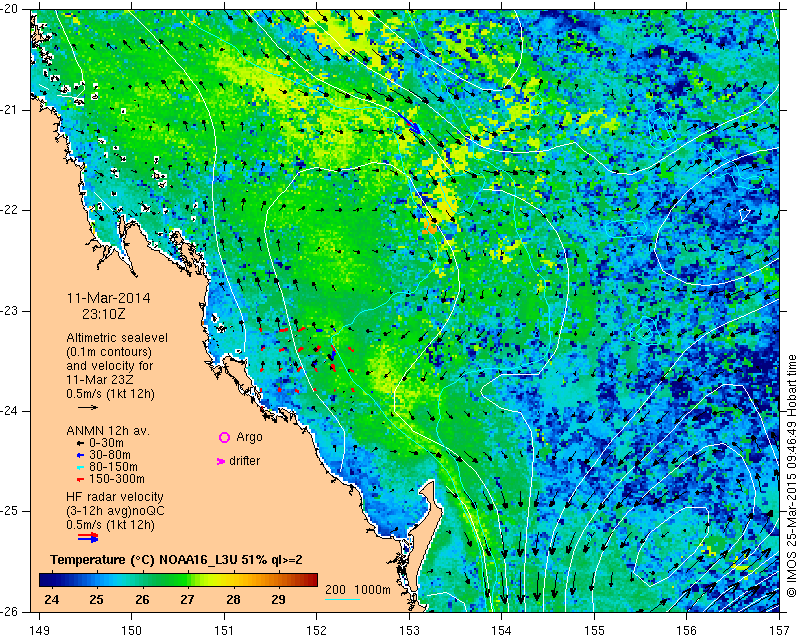The height and width of the screenshot is (640, 800).
Task: Click the longitude axis label 153
Action: (409, 631)
